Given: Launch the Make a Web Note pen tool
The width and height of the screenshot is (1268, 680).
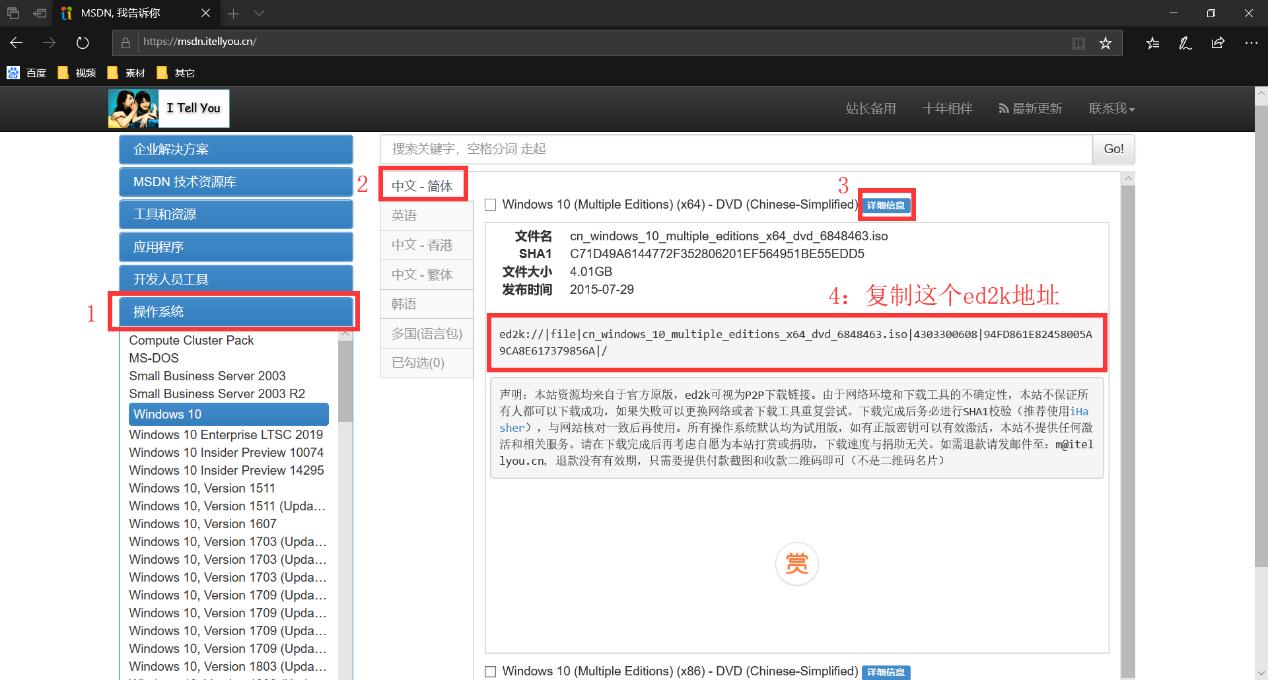Looking at the screenshot, I should coord(1185,43).
